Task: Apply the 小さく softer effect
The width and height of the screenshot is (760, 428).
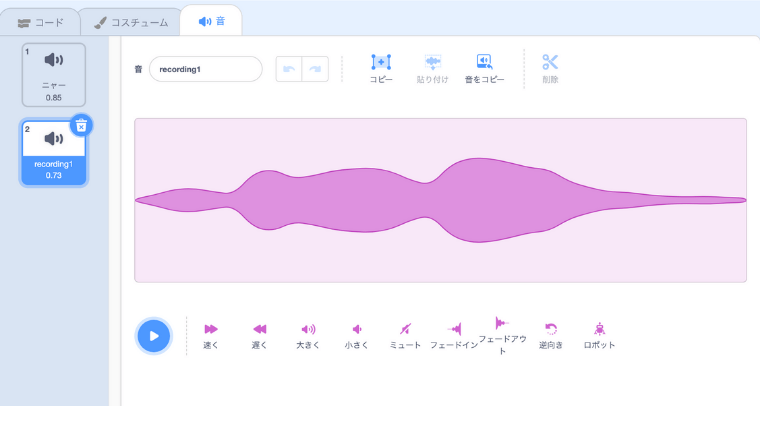Action: 356,336
